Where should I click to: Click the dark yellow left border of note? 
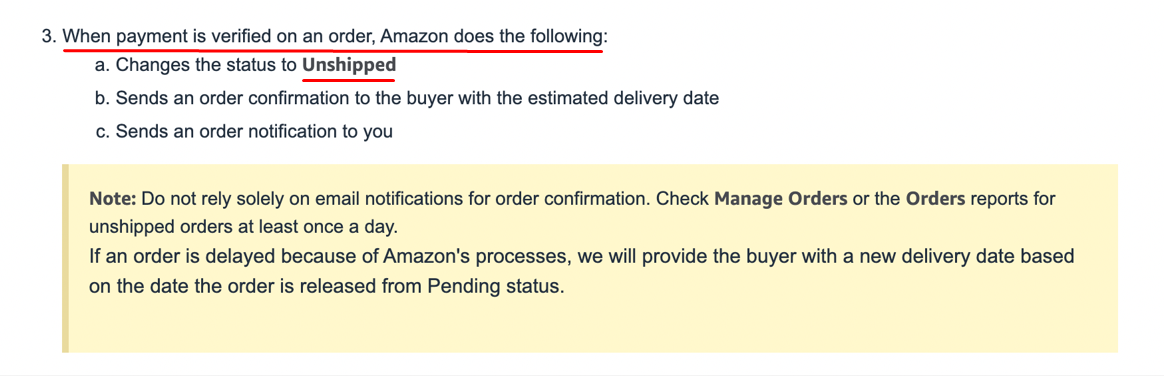coord(65,258)
